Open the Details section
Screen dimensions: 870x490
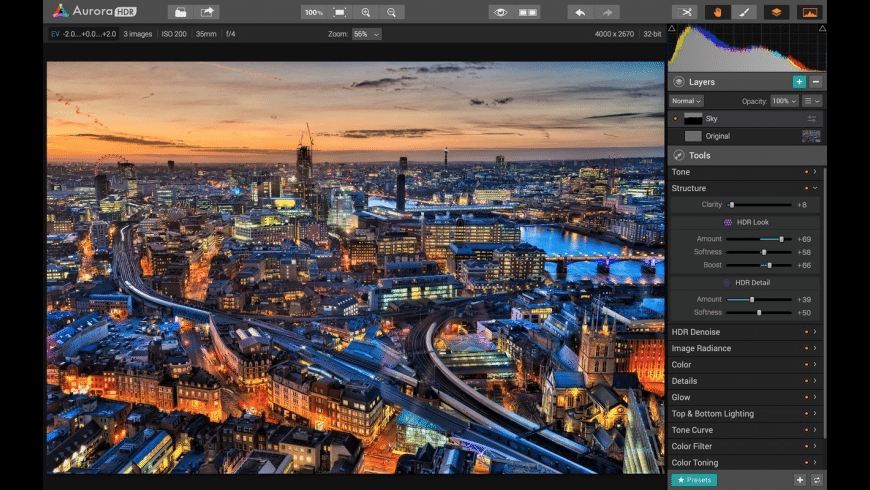point(746,381)
